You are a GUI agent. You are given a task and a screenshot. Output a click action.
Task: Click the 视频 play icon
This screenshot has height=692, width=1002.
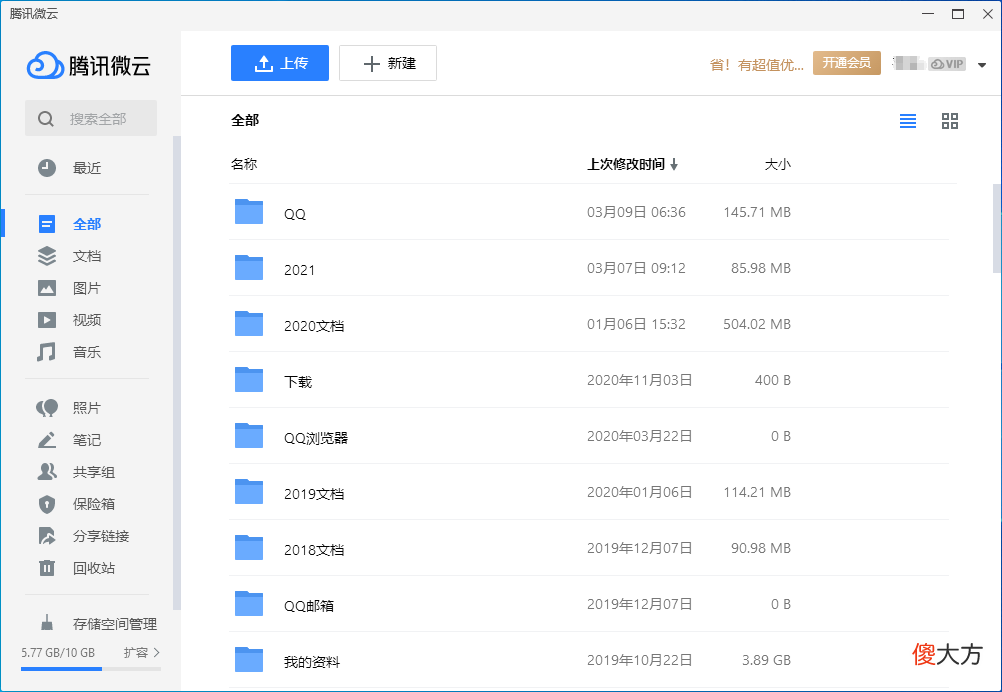(47, 320)
